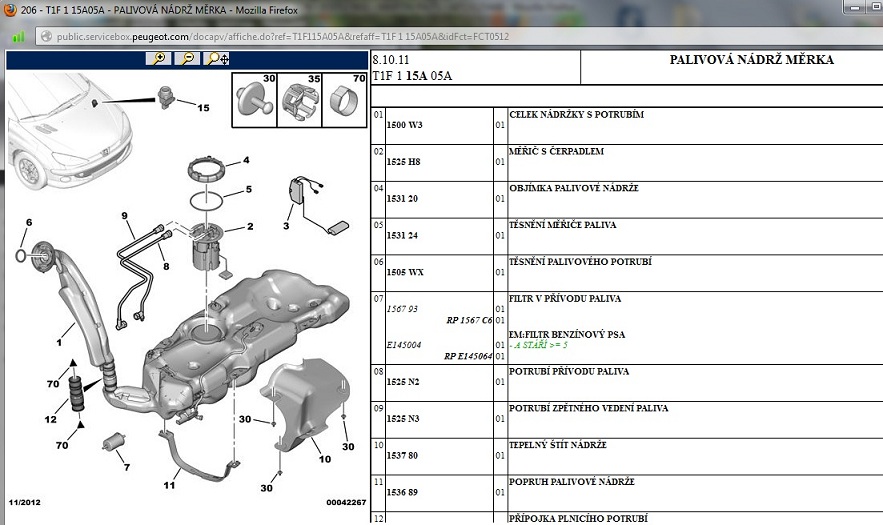This screenshot has height=525, width=883.
Task: Open replacement part RP E145064
Action: coord(468,356)
